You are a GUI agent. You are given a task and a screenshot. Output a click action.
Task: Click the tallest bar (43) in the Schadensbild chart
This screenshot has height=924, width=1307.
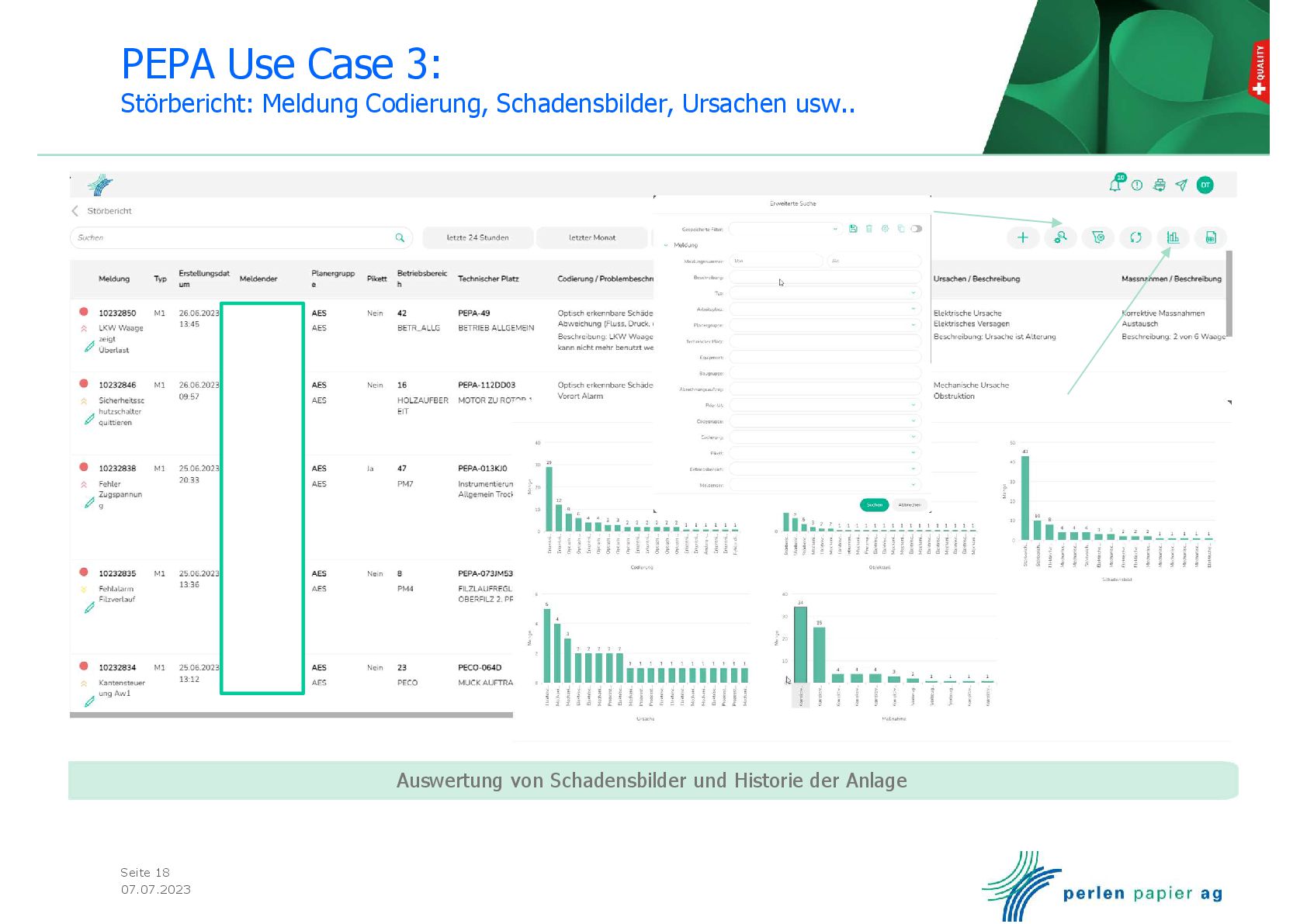coord(1025,497)
